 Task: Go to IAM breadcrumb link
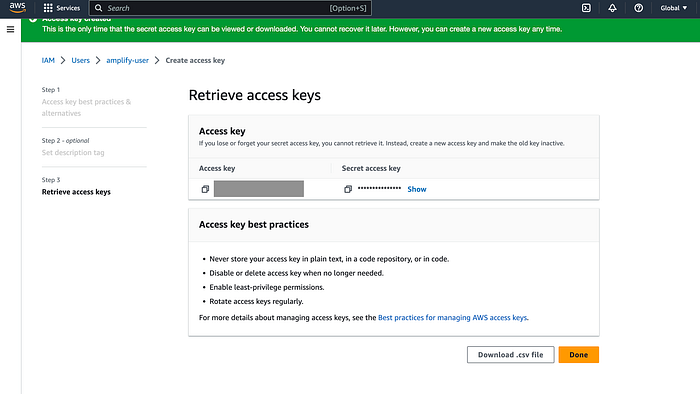click(x=48, y=60)
